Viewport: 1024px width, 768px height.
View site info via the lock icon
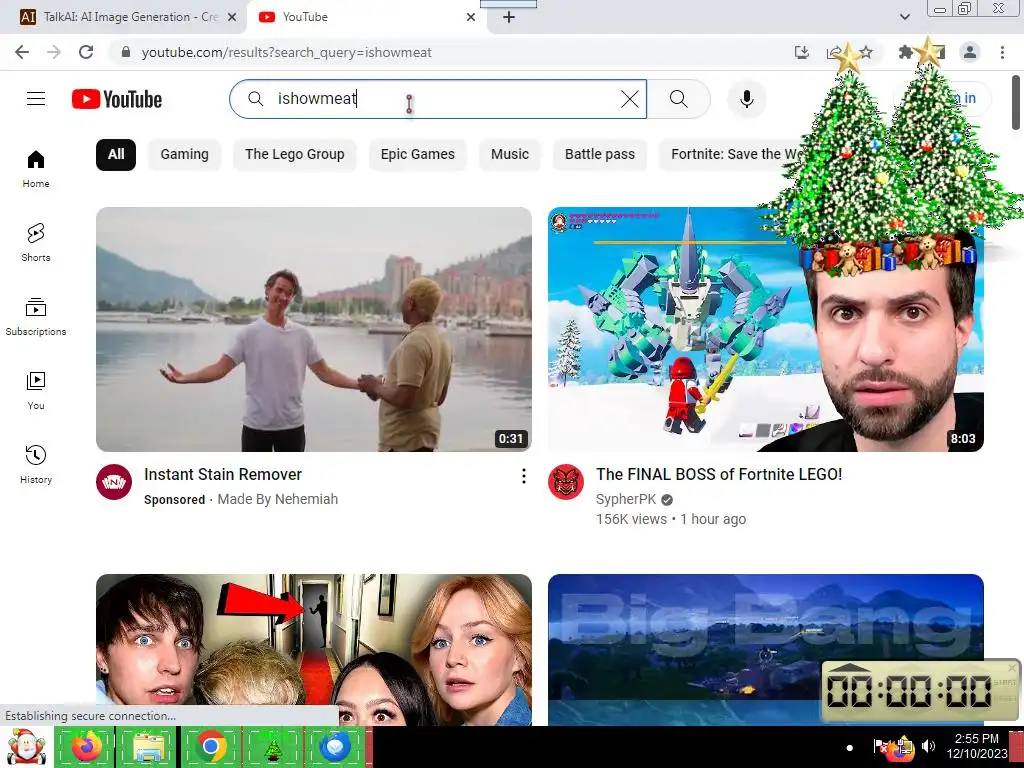126,52
